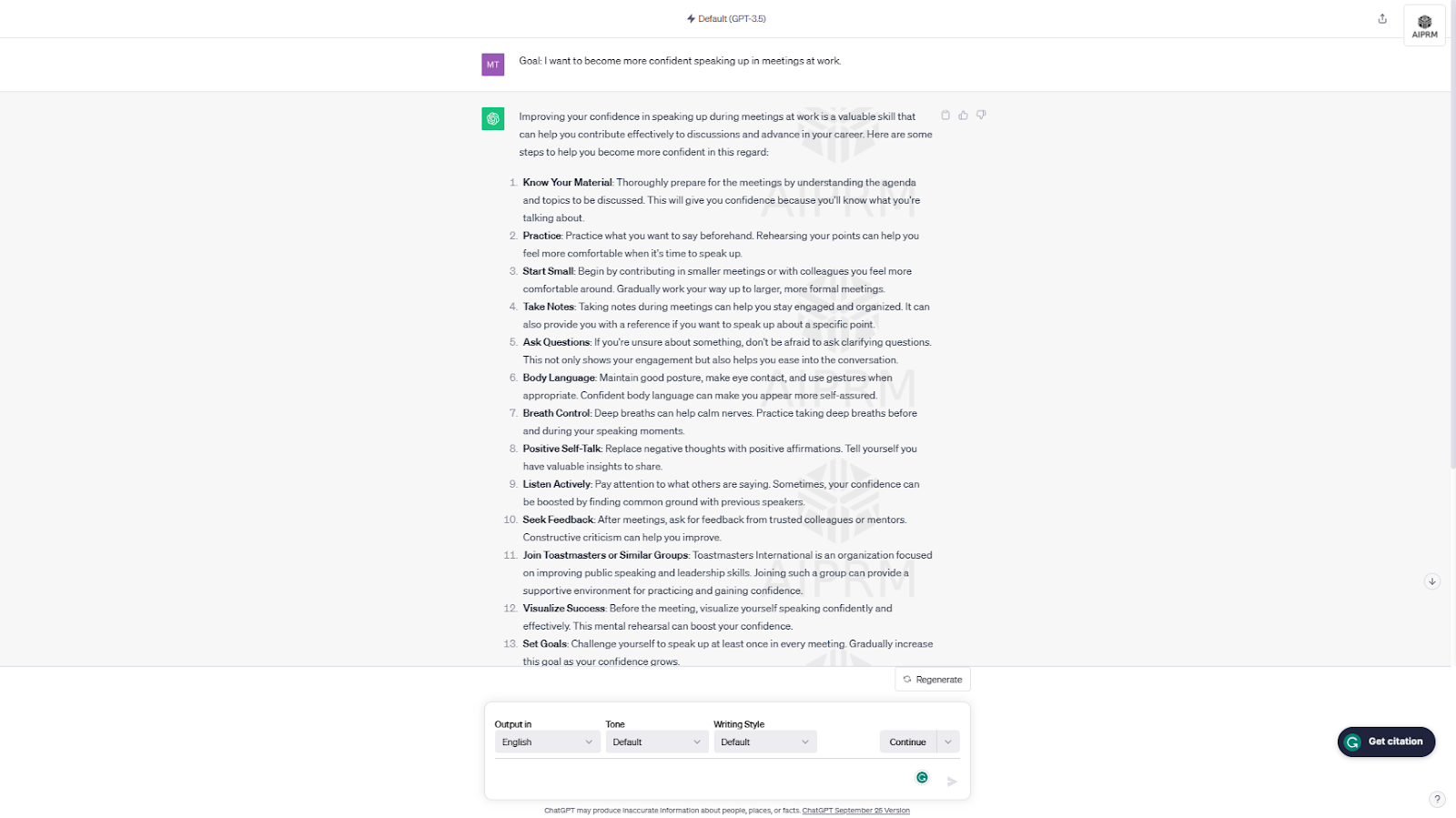The width and height of the screenshot is (1456, 818).
Task: Click the MT user avatar
Action: pos(492,65)
